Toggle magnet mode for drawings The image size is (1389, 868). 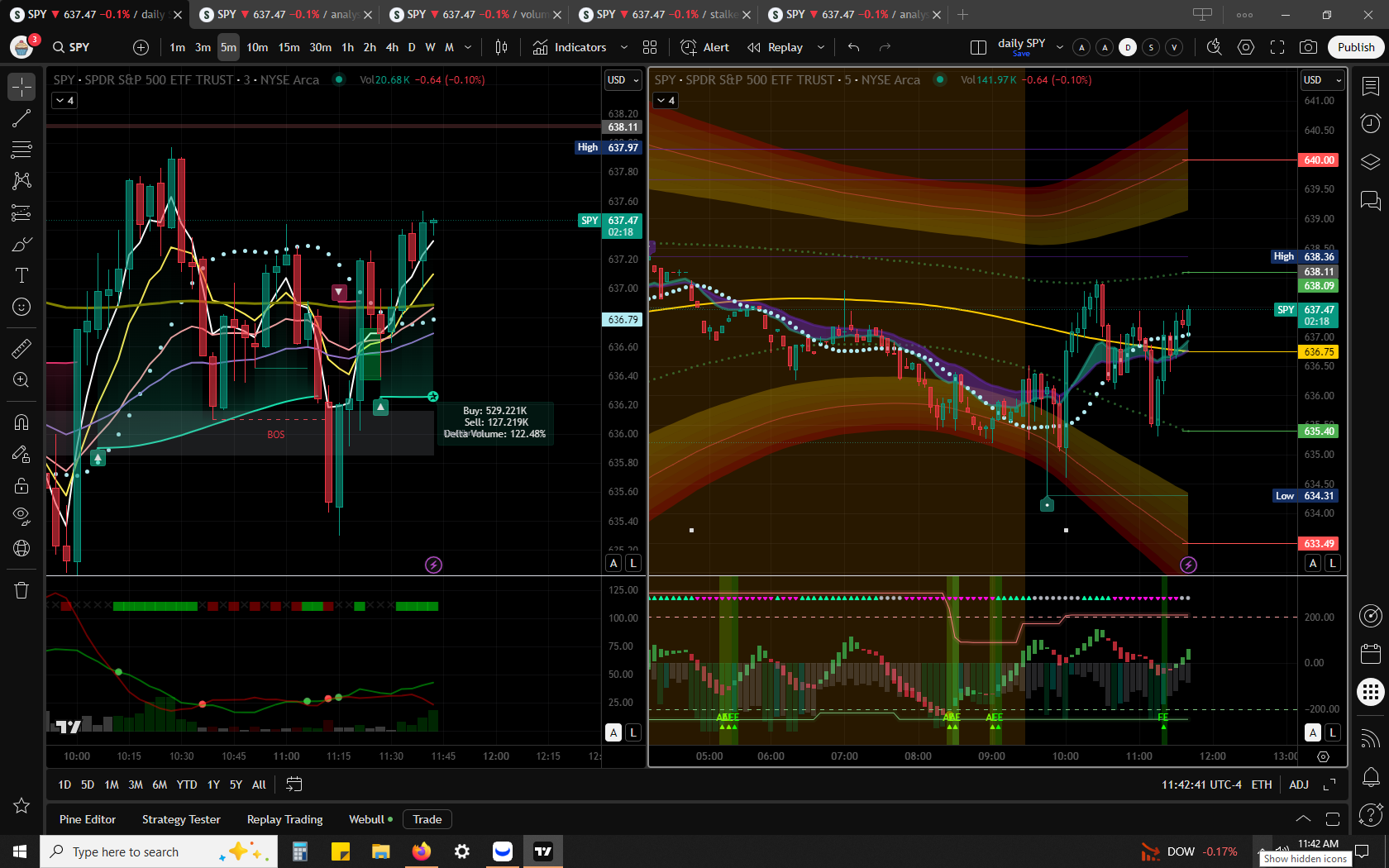(x=21, y=422)
